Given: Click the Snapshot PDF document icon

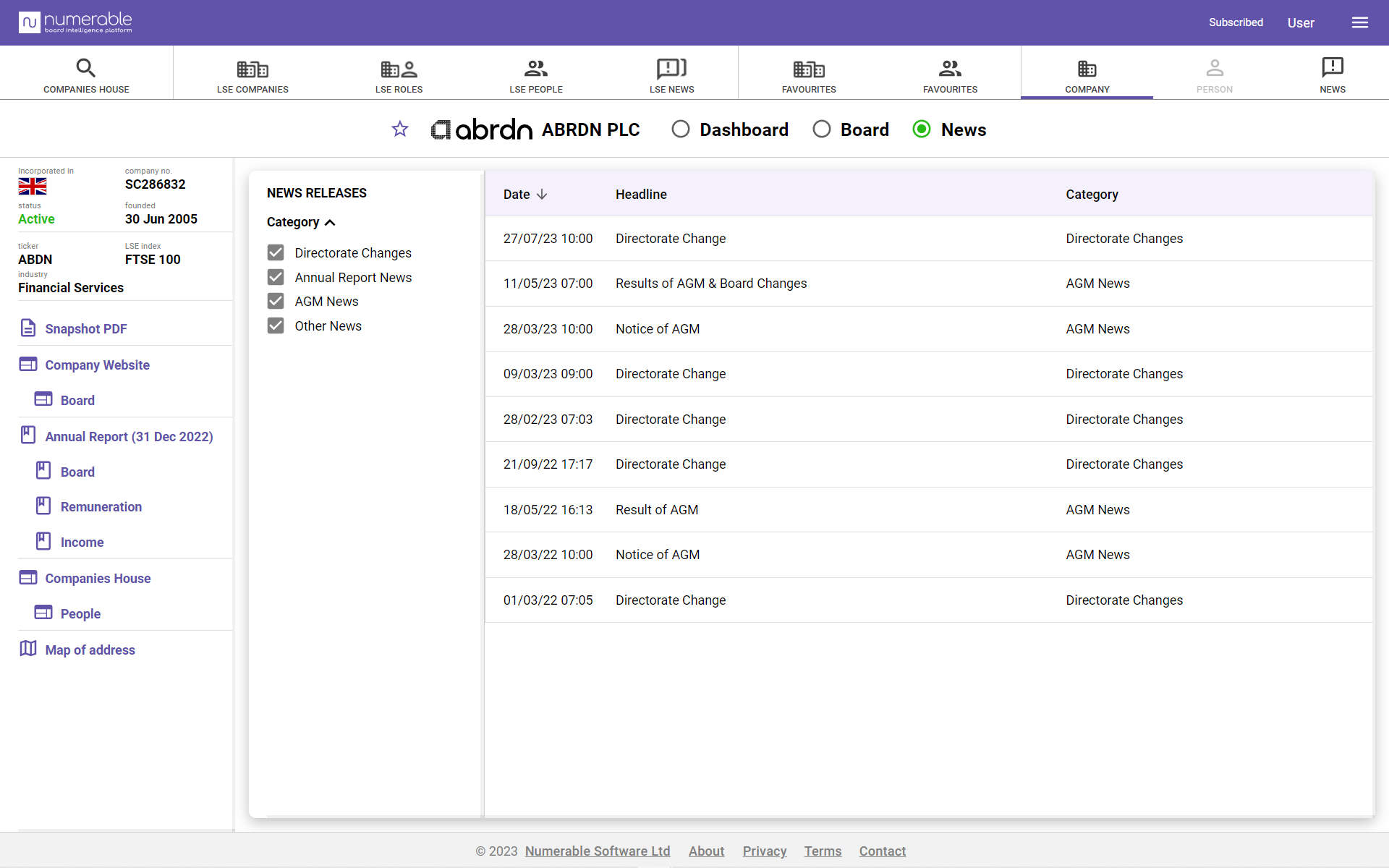Looking at the screenshot, I should click(28, 328).
